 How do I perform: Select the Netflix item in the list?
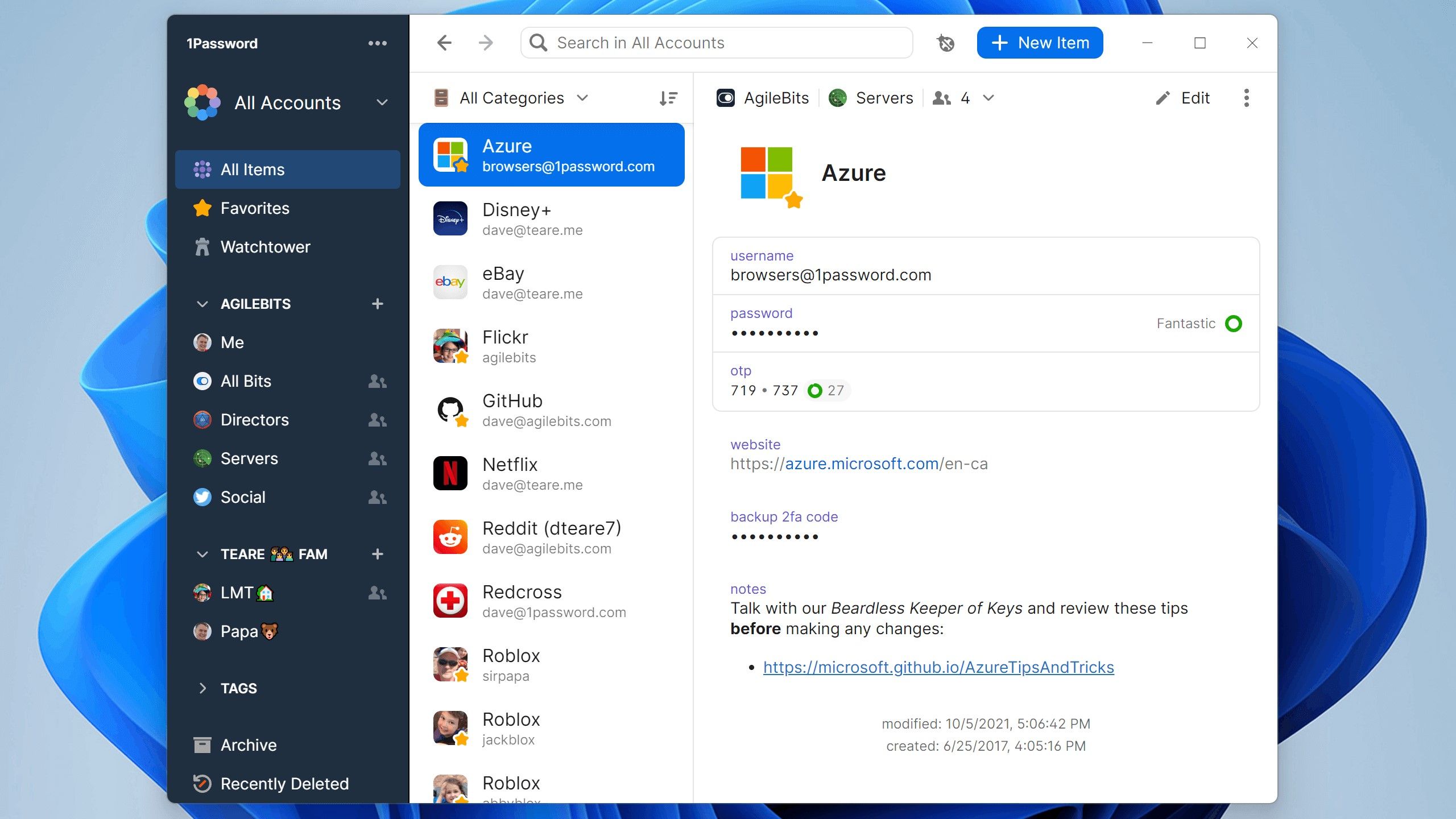tap(552, 473)
